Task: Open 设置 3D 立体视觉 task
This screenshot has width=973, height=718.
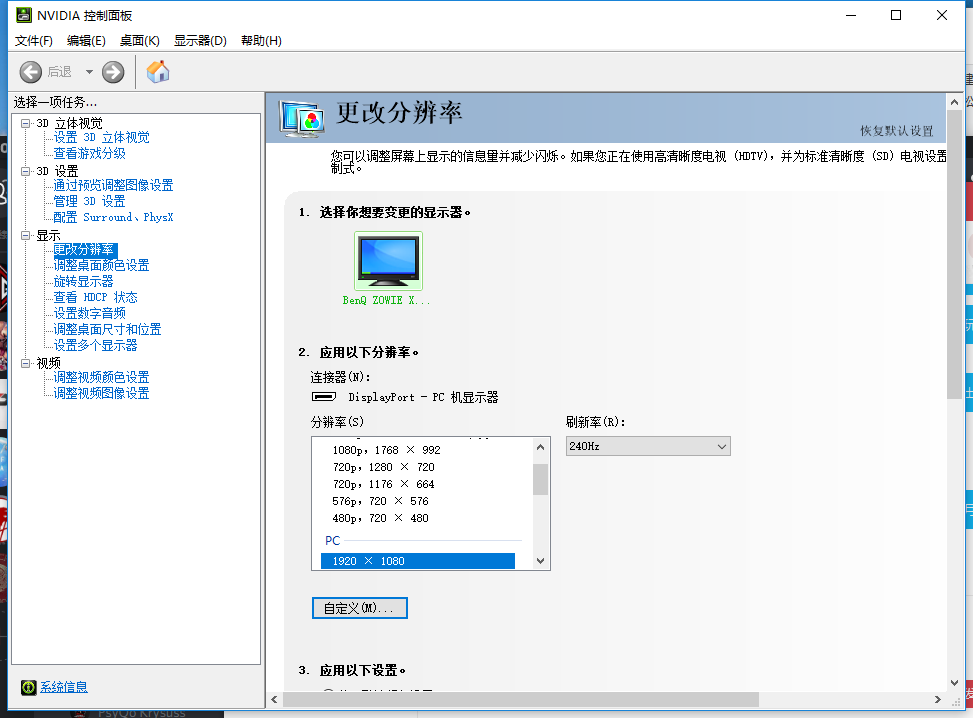Action: coord(101,137)
